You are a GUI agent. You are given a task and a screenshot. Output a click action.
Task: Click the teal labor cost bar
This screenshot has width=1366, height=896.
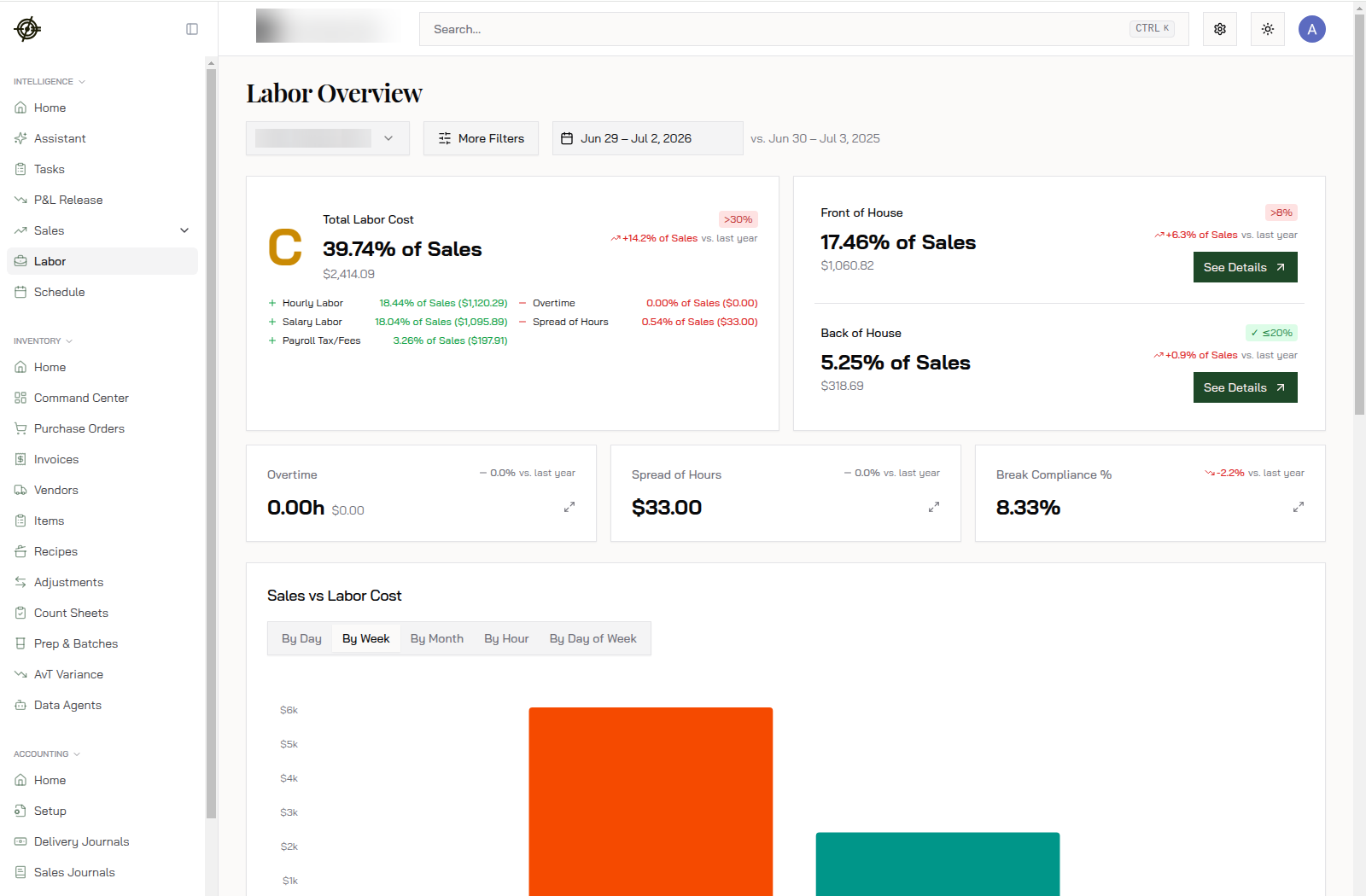pyautogui.click(x=937, y=864)
